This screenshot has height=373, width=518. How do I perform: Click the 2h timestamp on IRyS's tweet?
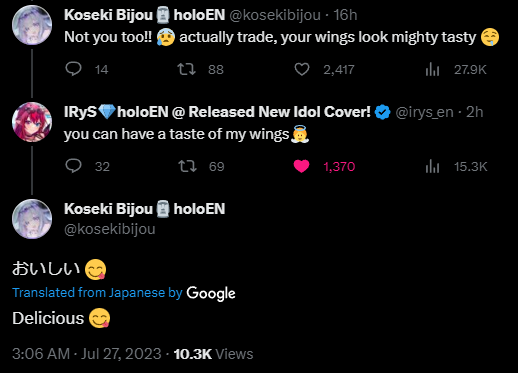click(x=474, y=112)
